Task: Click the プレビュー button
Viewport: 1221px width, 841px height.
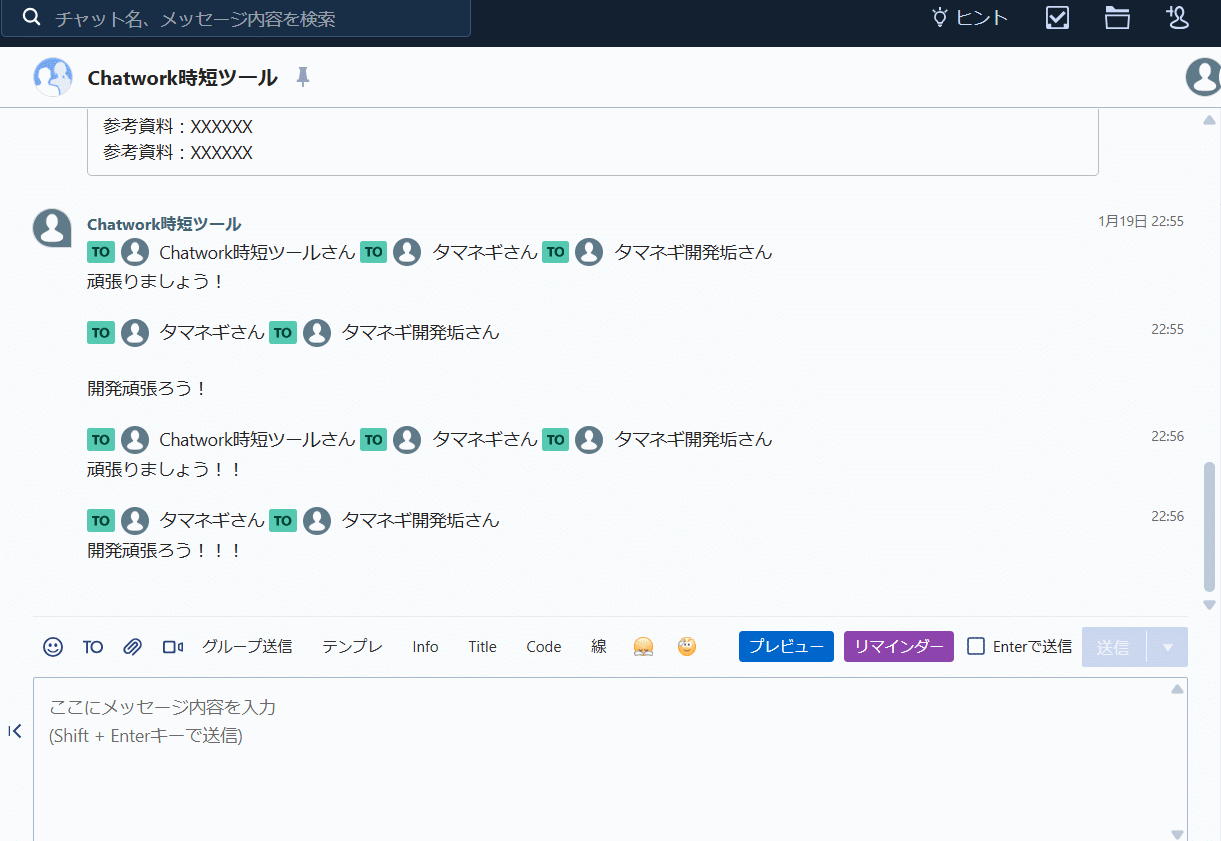Action: tap(786, 647)
